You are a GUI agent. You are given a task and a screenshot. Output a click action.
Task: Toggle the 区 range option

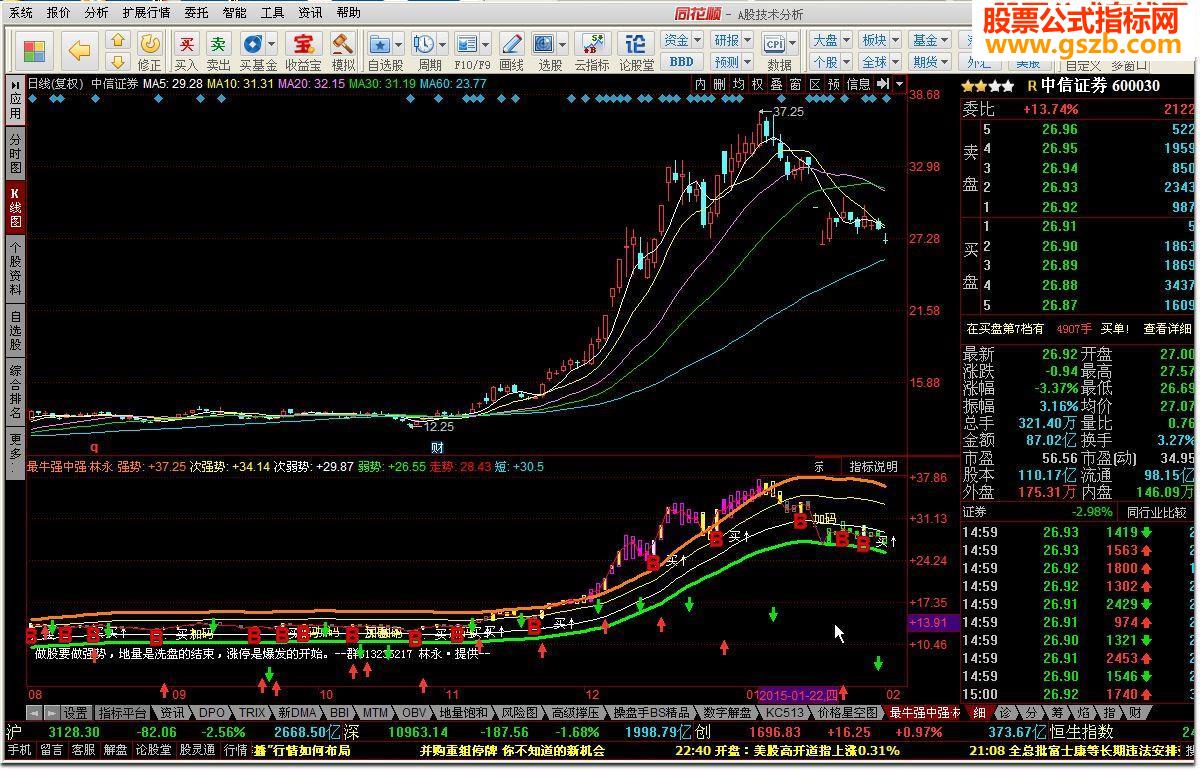point(815,84)
